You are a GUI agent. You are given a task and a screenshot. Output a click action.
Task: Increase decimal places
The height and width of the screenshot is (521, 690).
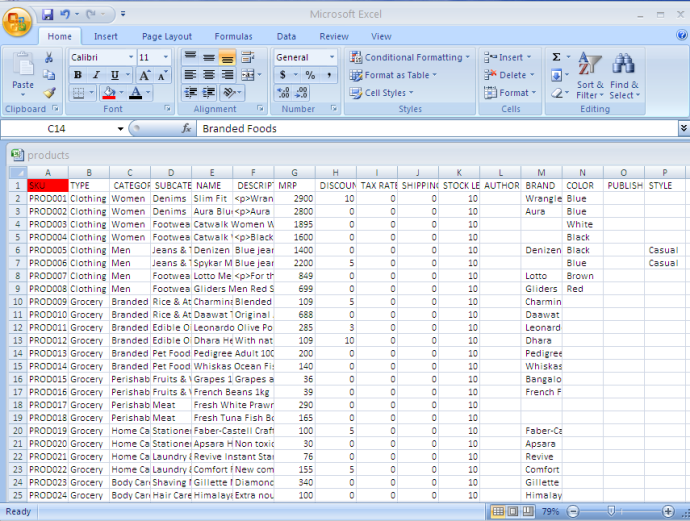point(283,92)
